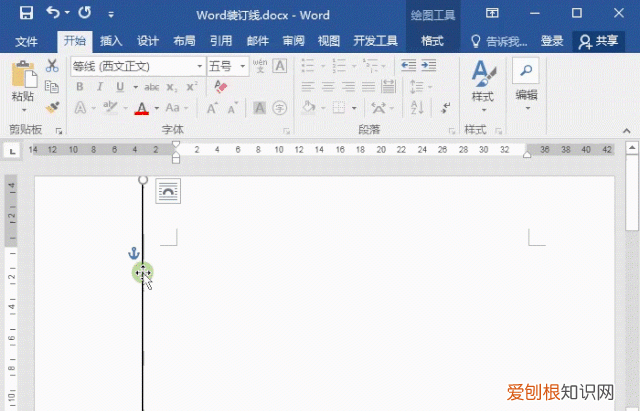Center the paragraph text
The width and height of the screenshot is (640, 411).
pos(328,87)
